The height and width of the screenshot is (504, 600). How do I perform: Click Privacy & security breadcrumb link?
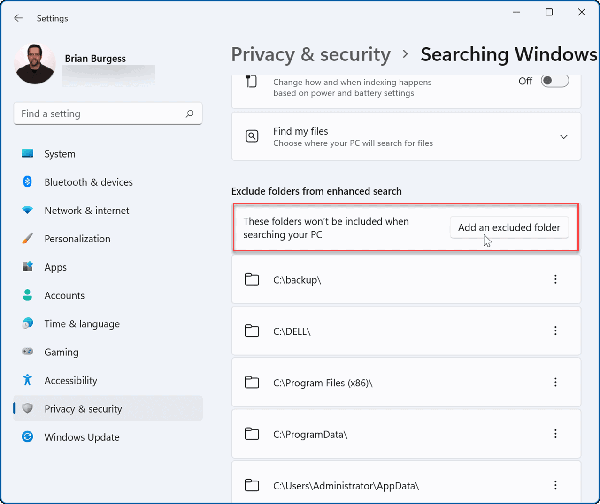pyautogui.click(x=311, y=54)
